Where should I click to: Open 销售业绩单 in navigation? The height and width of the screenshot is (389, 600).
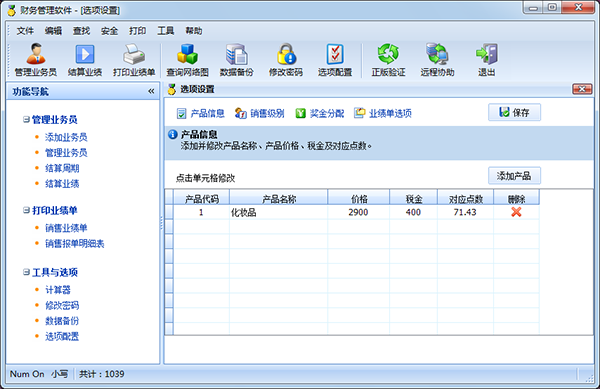click(x=66, y=228)
